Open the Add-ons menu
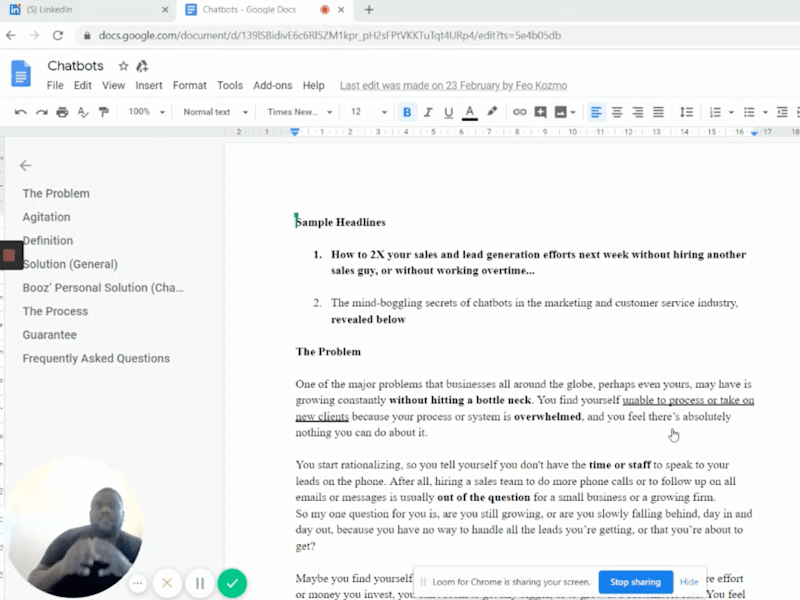The height and width of the screenshot is (600, 800). click(272, 85)
